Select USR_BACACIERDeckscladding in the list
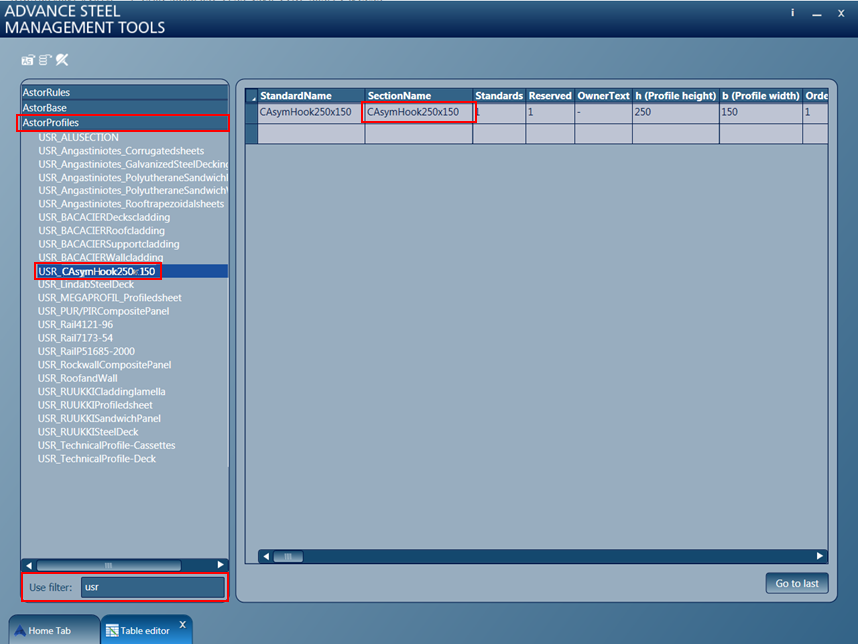The image size is (859, 644). pos(104,217)
